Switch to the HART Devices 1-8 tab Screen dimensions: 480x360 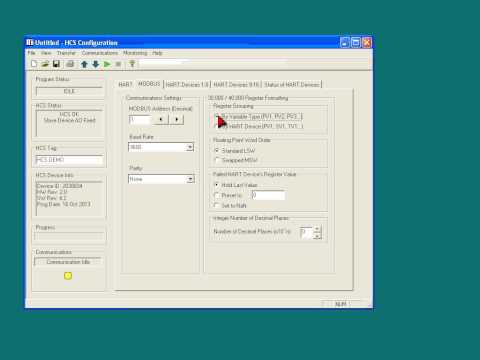187,85
